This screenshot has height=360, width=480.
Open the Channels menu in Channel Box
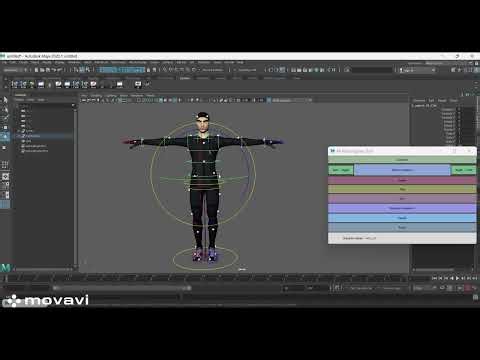point(419,100)
